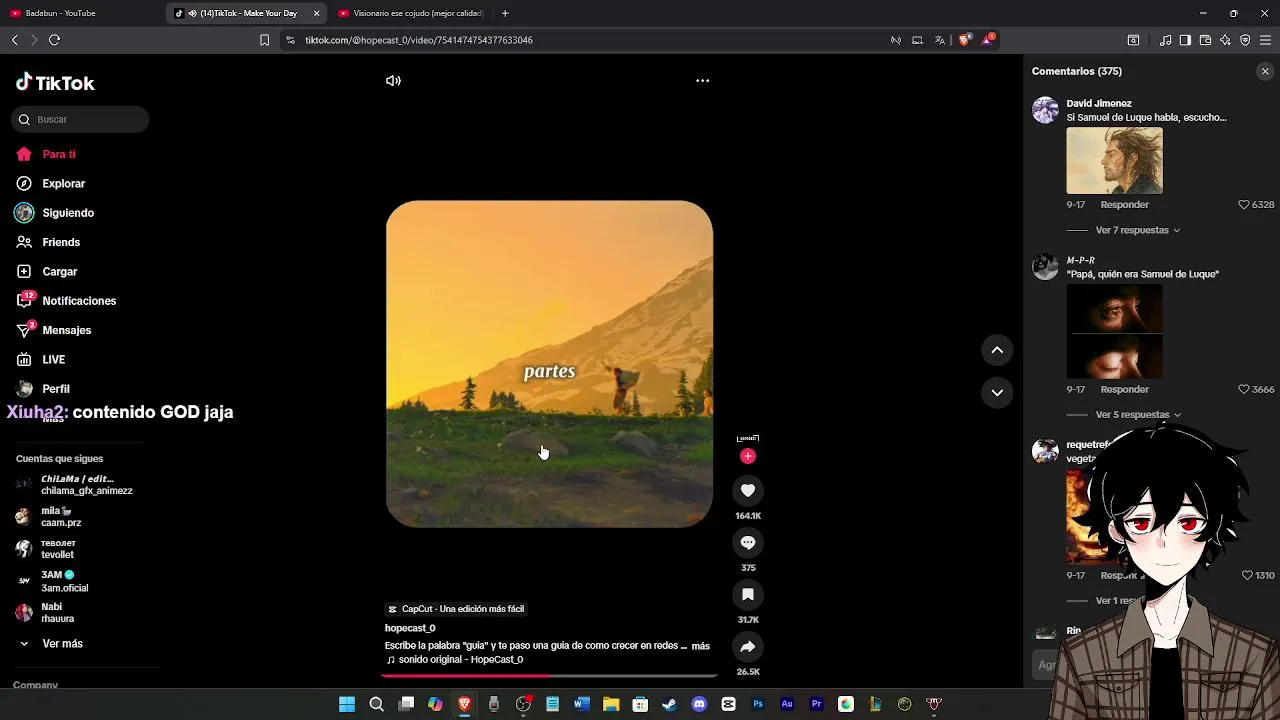The height and width of the screenshot is (720, 1280).
Task: Follow creator with the red plus icon
Action: [748, 456]
